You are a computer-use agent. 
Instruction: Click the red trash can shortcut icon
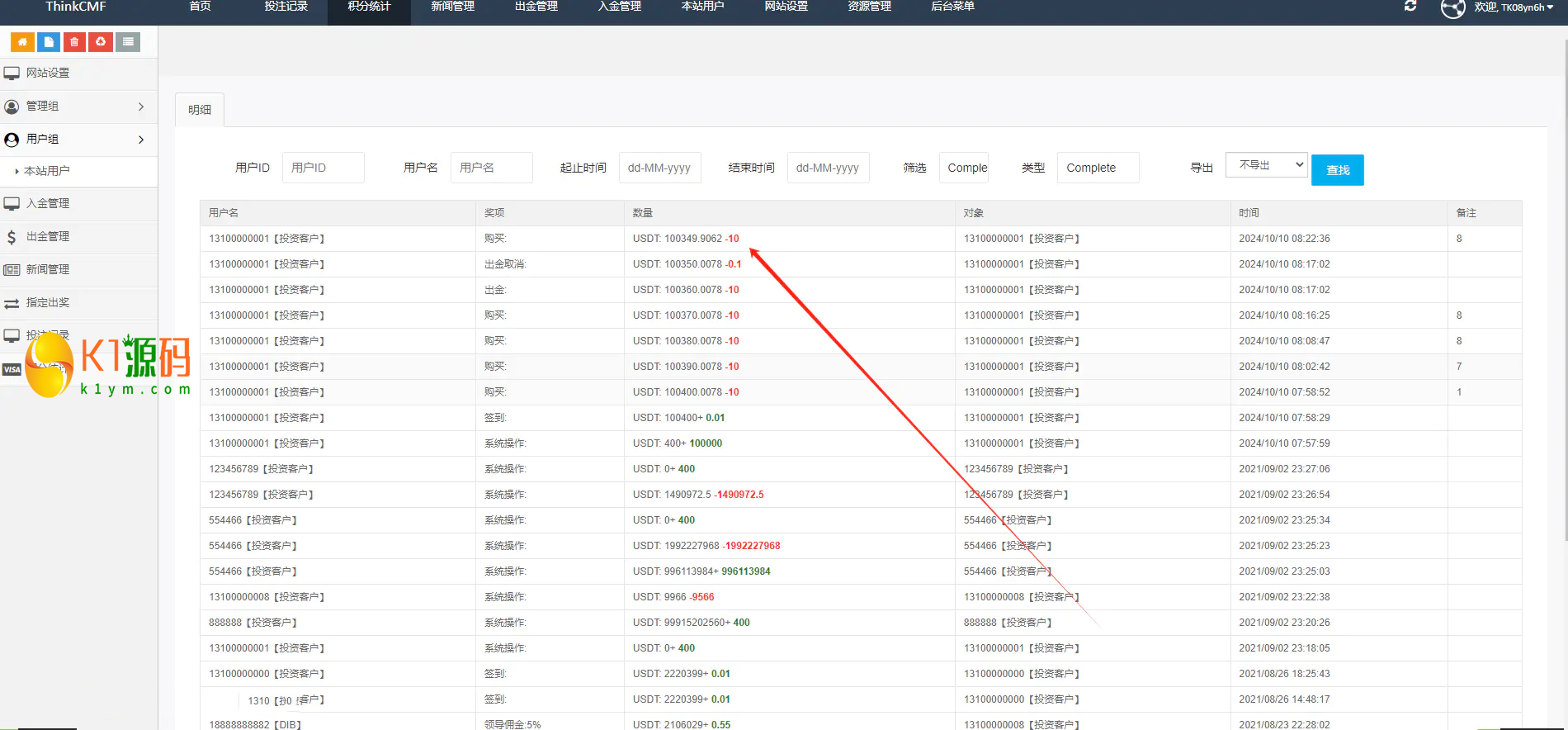pyautogui.click(x=74, y=41)
